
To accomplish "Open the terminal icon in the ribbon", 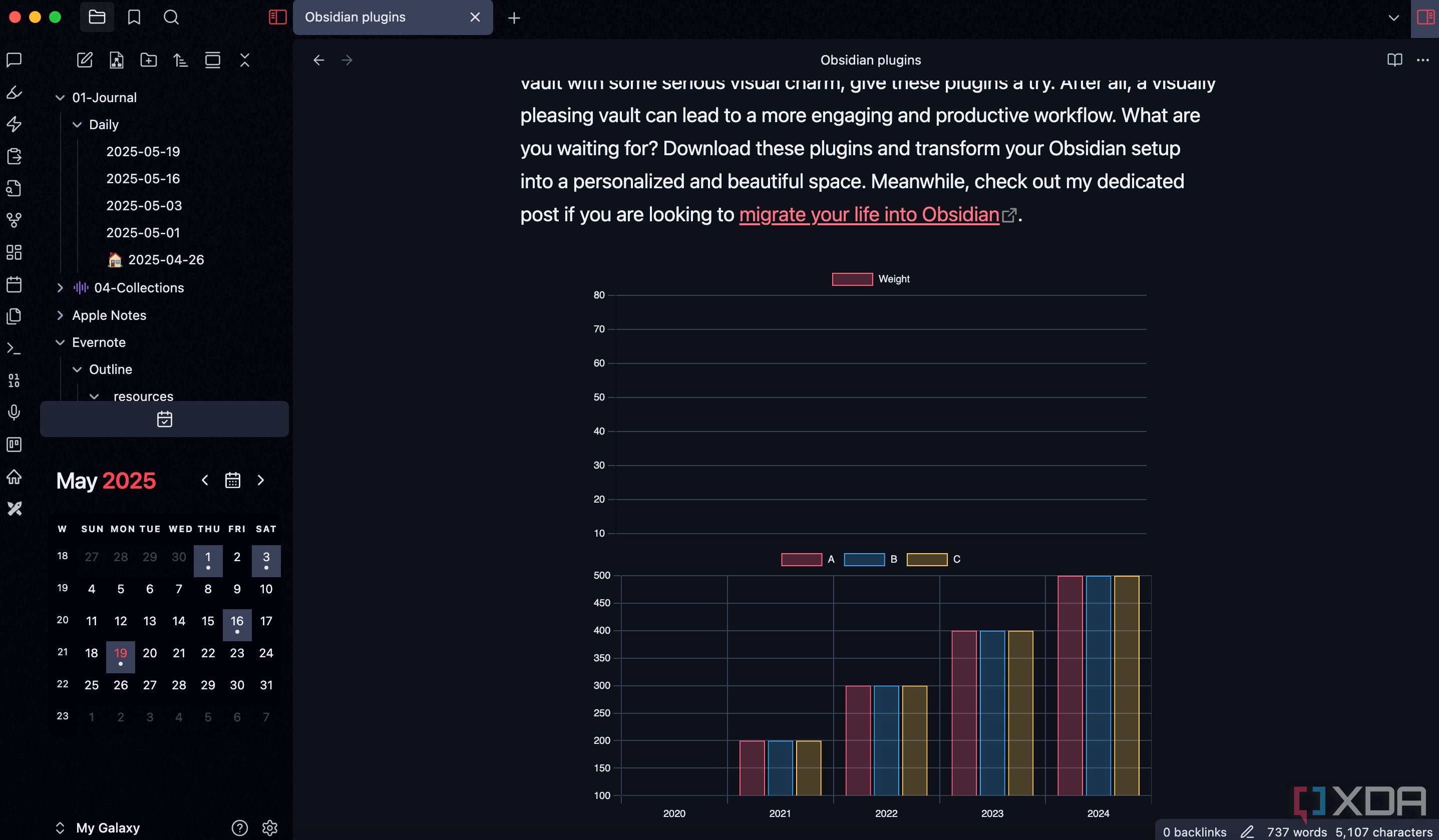I will [x=14, y=348].
